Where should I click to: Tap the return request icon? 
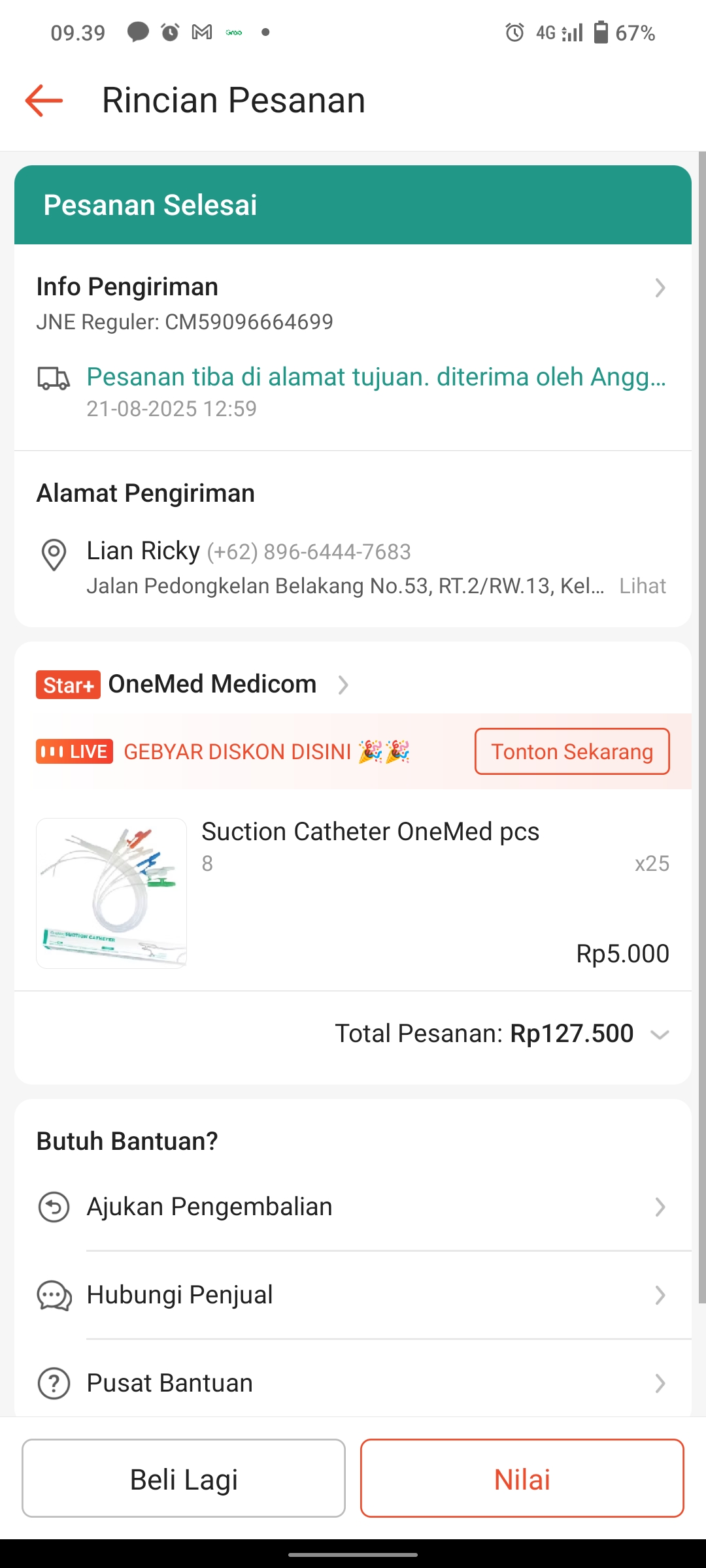pyautogui.click(x=54, y=1207)
